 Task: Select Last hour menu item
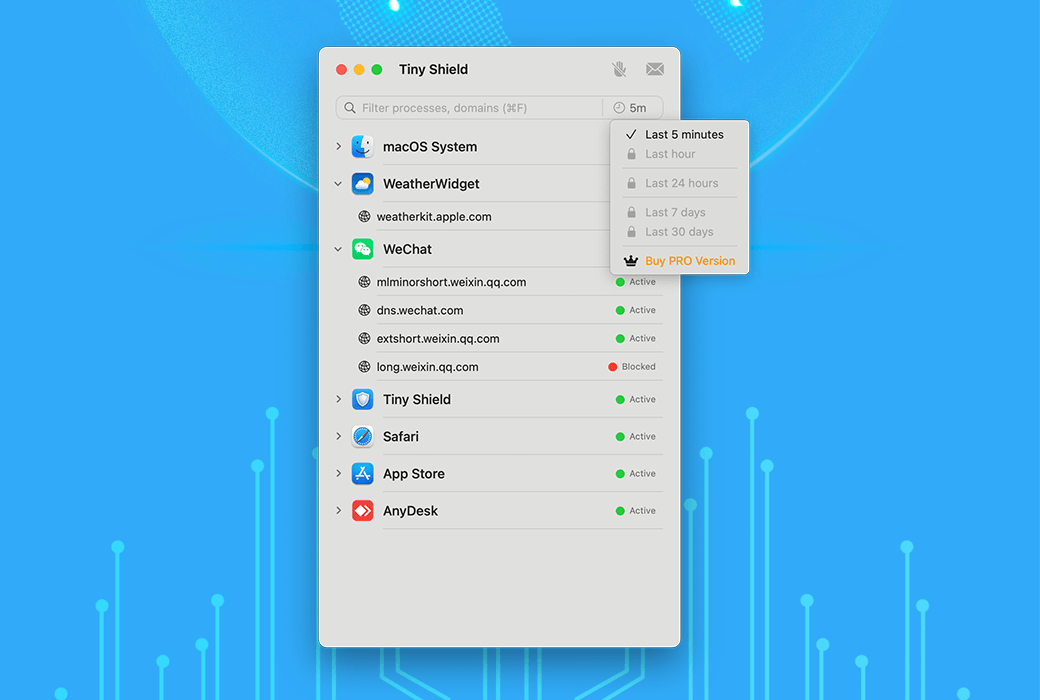(679, 154)
